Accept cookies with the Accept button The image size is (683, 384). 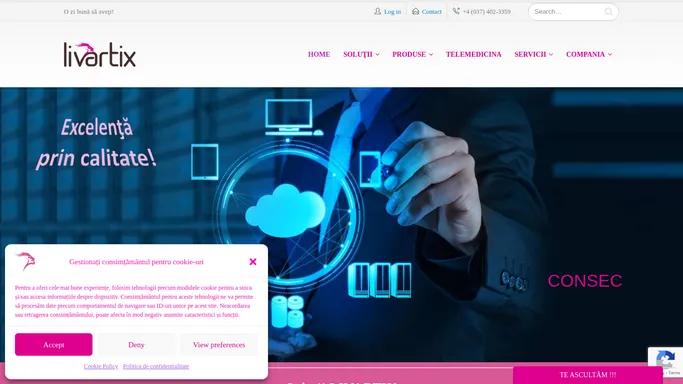click(54, 344)
